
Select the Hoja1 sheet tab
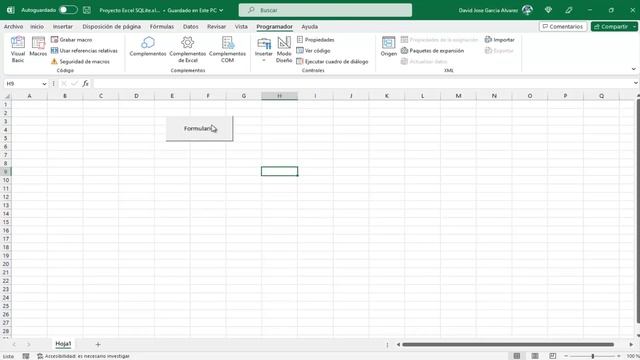tap(63, 344)
